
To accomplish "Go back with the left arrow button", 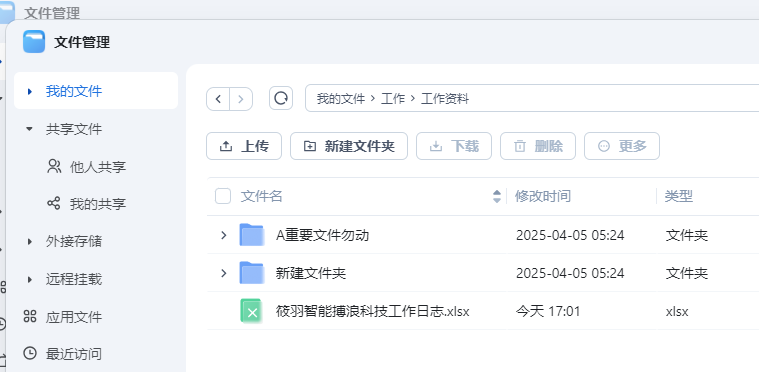I will [x=218, y=99].
